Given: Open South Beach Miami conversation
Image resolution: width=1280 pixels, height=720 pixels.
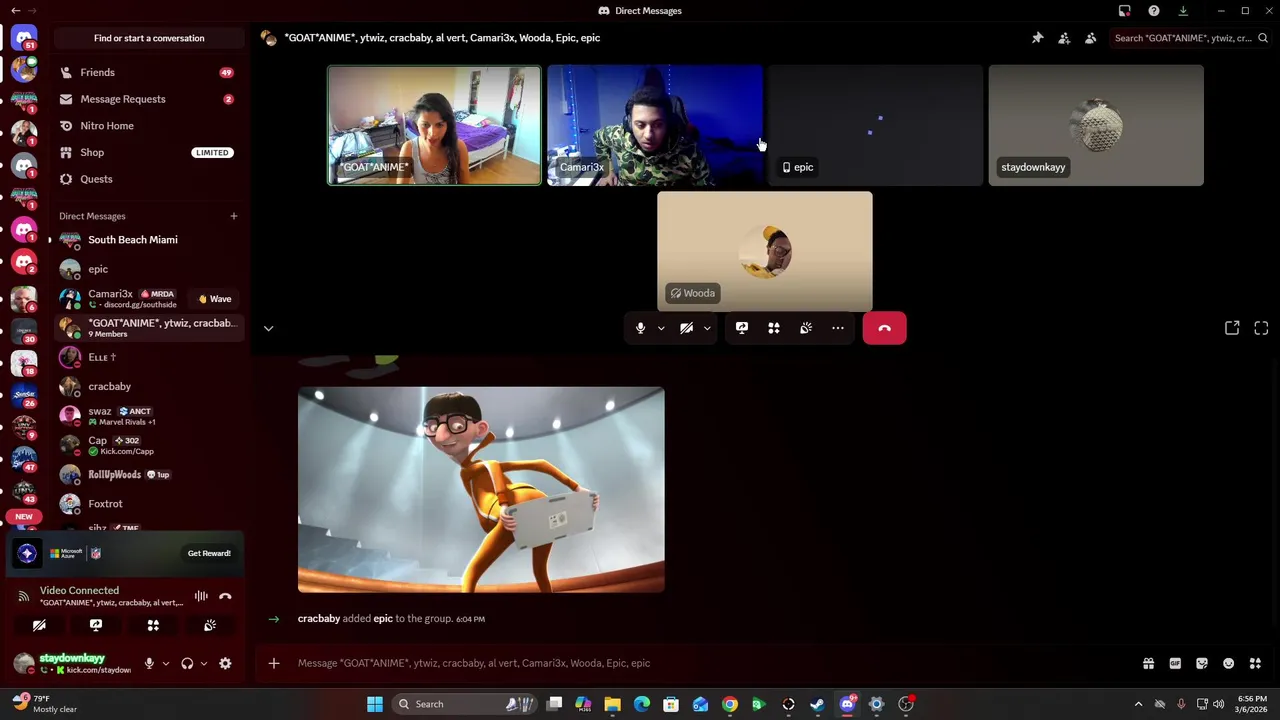Looking at the screenshot, I should pyautogui.click(x=149, y=240).
